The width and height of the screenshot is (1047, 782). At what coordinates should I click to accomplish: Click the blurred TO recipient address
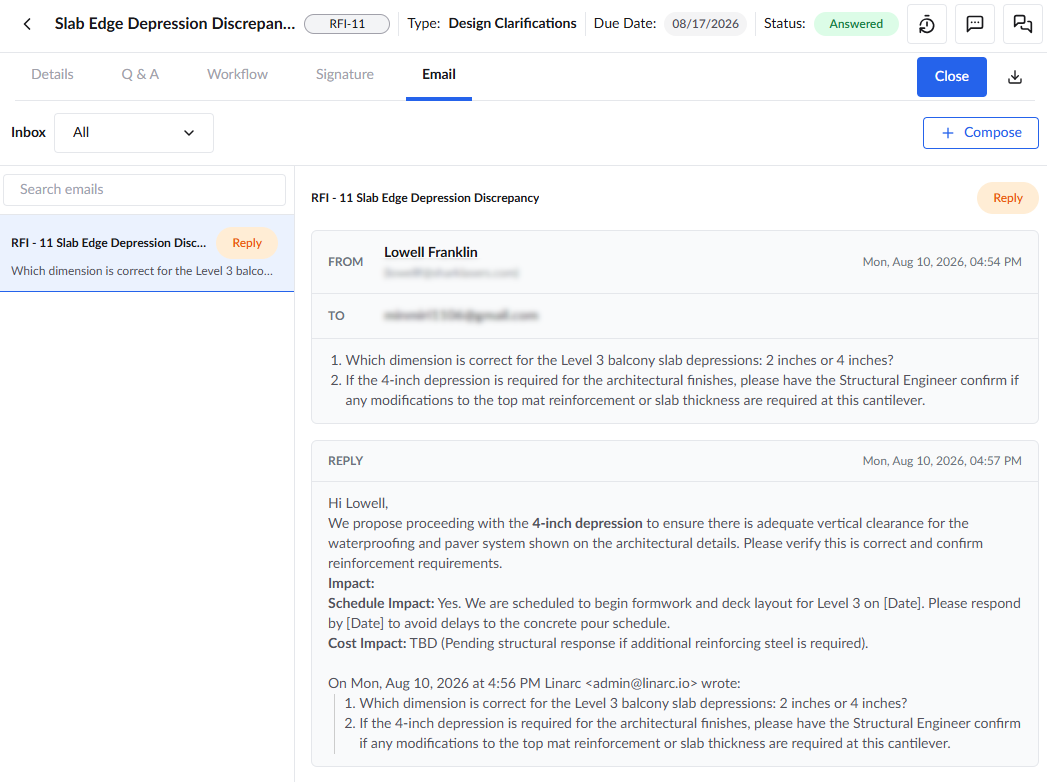point(461,316)
